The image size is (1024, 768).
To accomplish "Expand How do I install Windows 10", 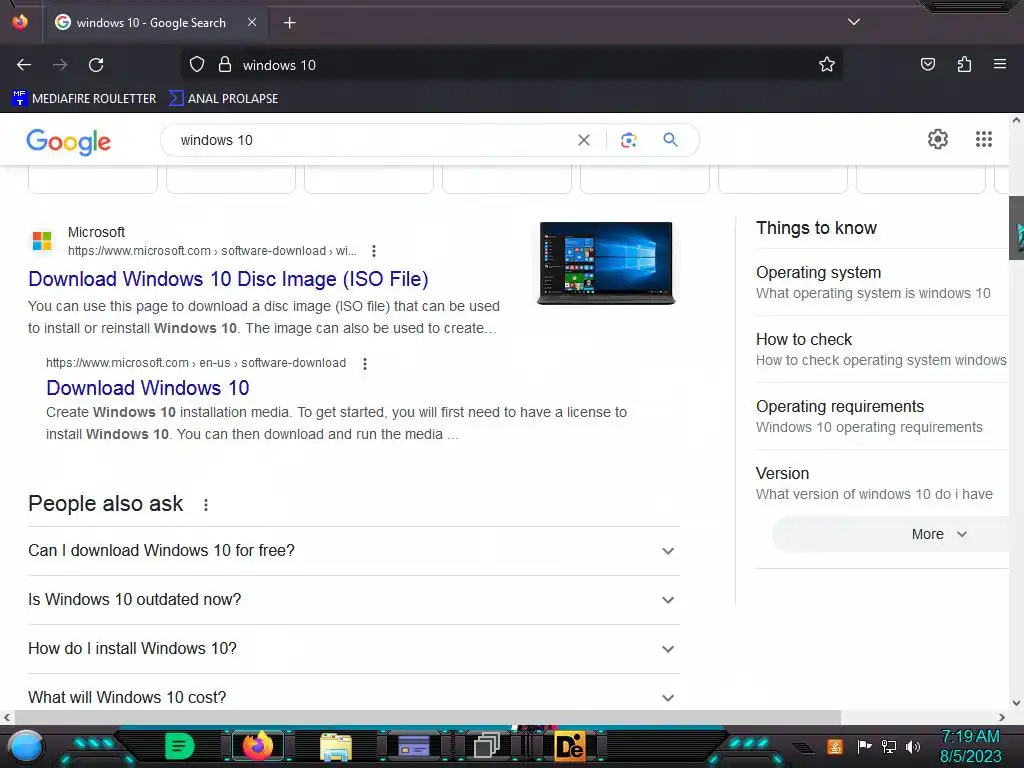I will click(354, 648).
